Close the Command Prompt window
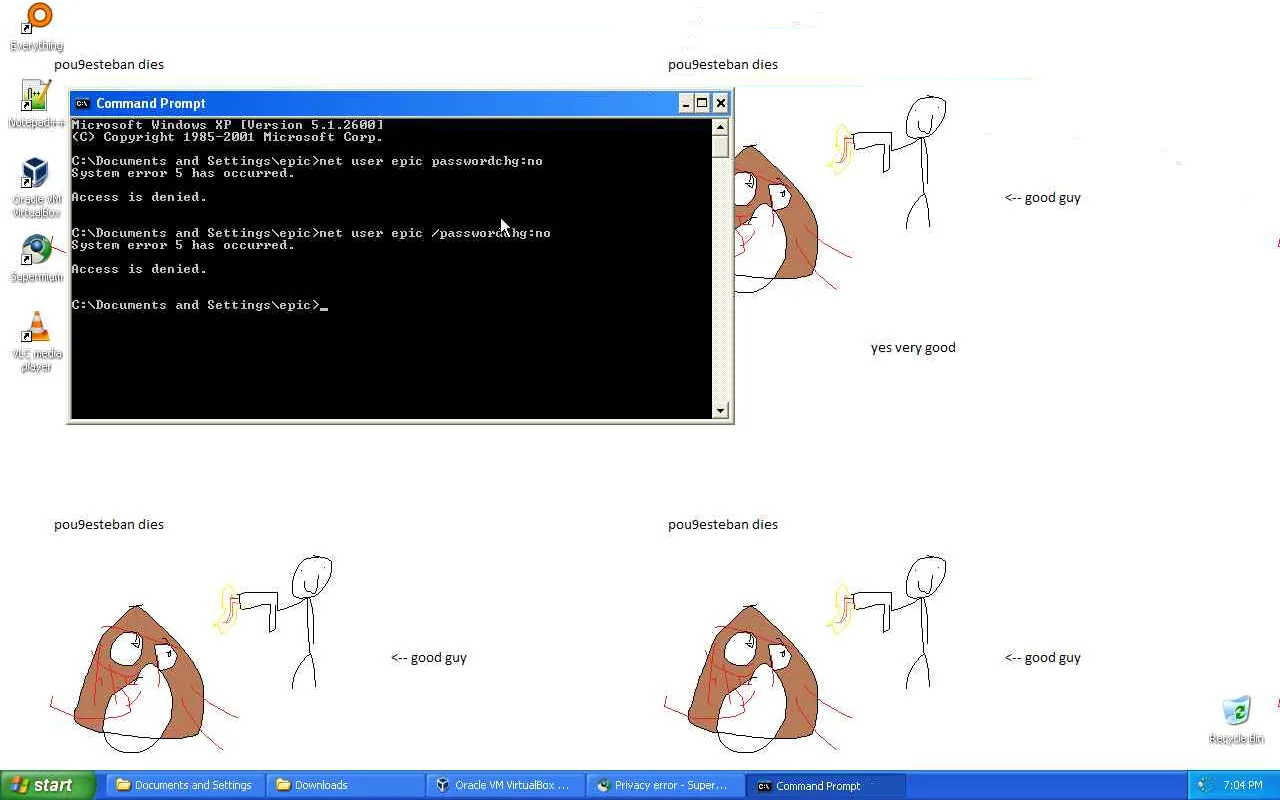 click(720, 103)
